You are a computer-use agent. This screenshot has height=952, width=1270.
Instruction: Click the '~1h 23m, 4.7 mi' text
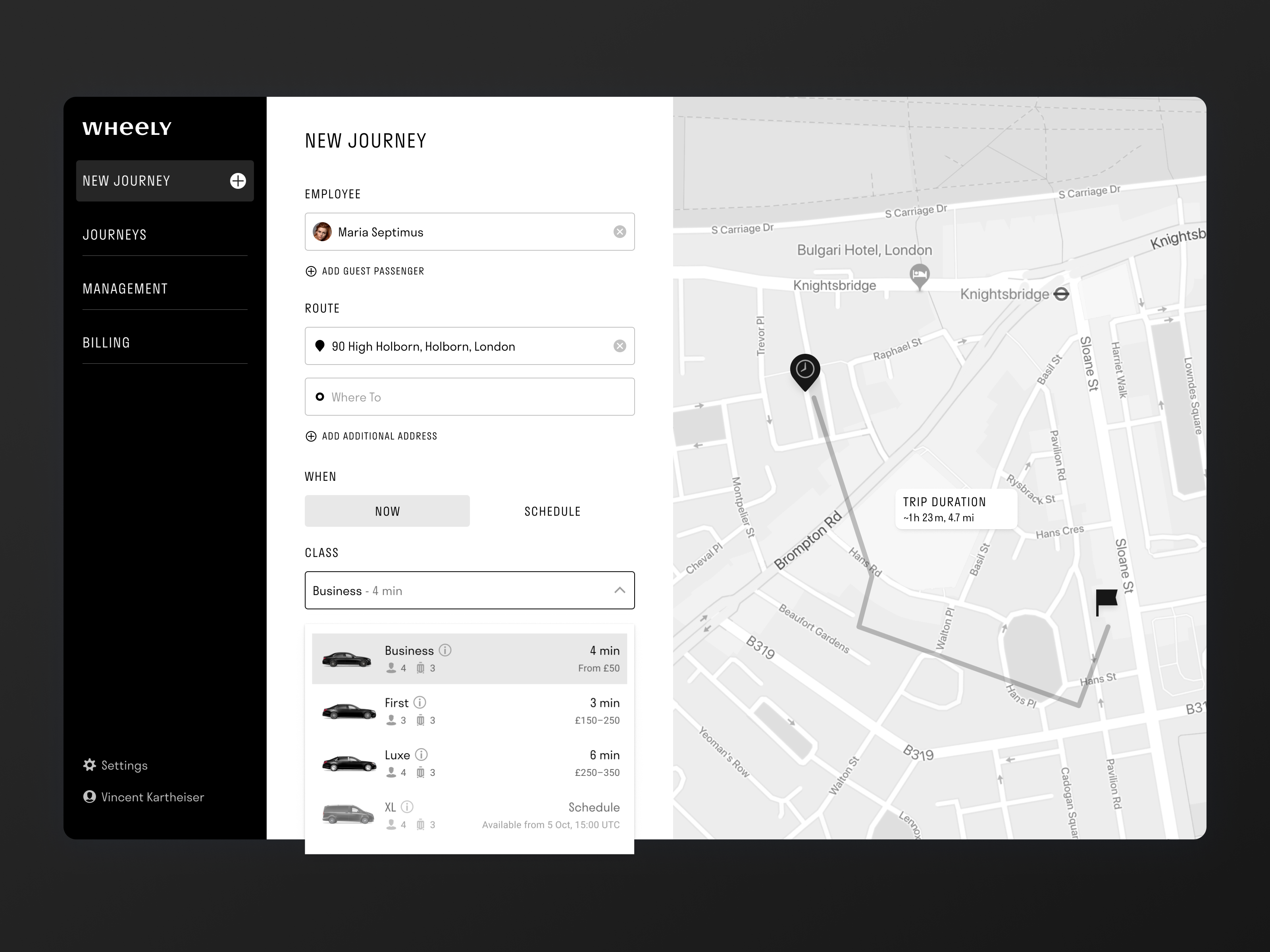pos(938,518)
